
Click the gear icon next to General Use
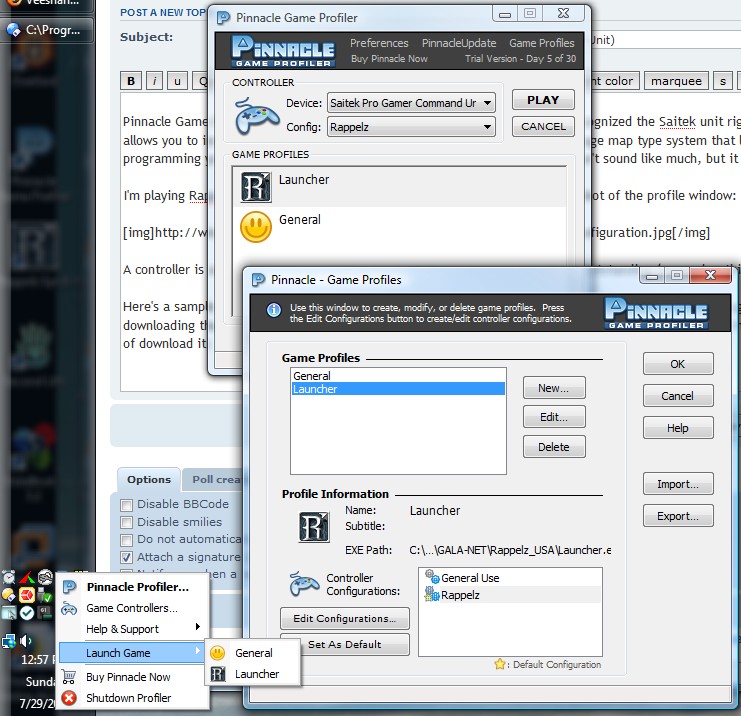pos(432,577)
